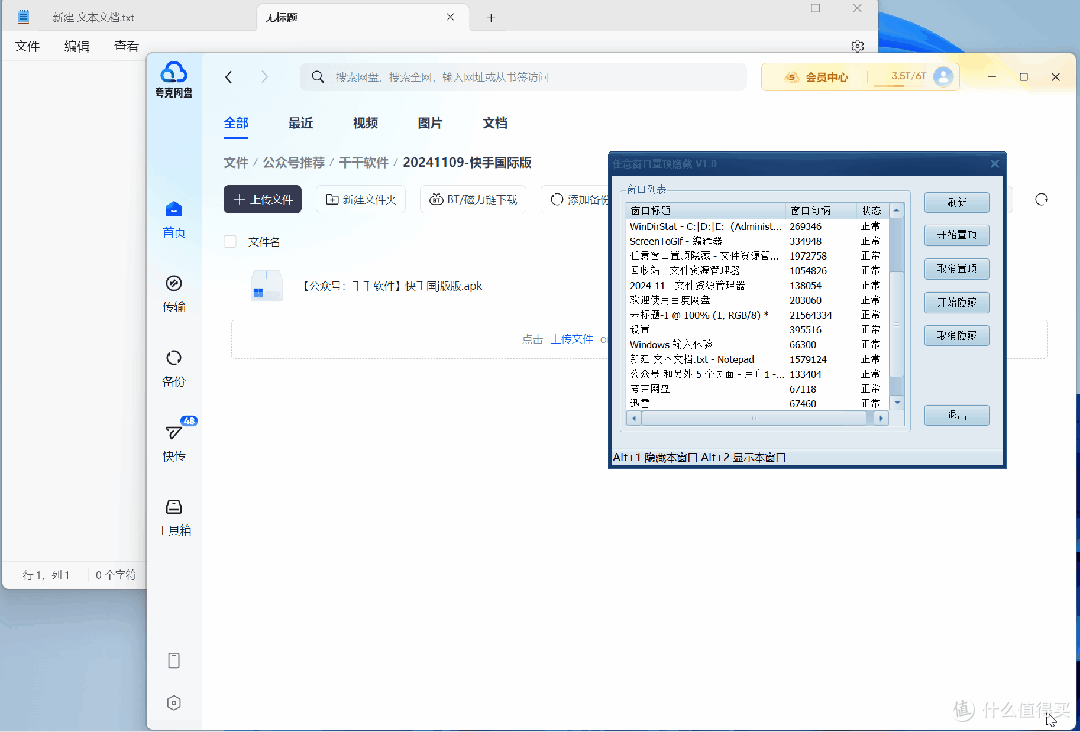Click the 刷新 button in the window tool
The image size is (1080, 732).
957,202
